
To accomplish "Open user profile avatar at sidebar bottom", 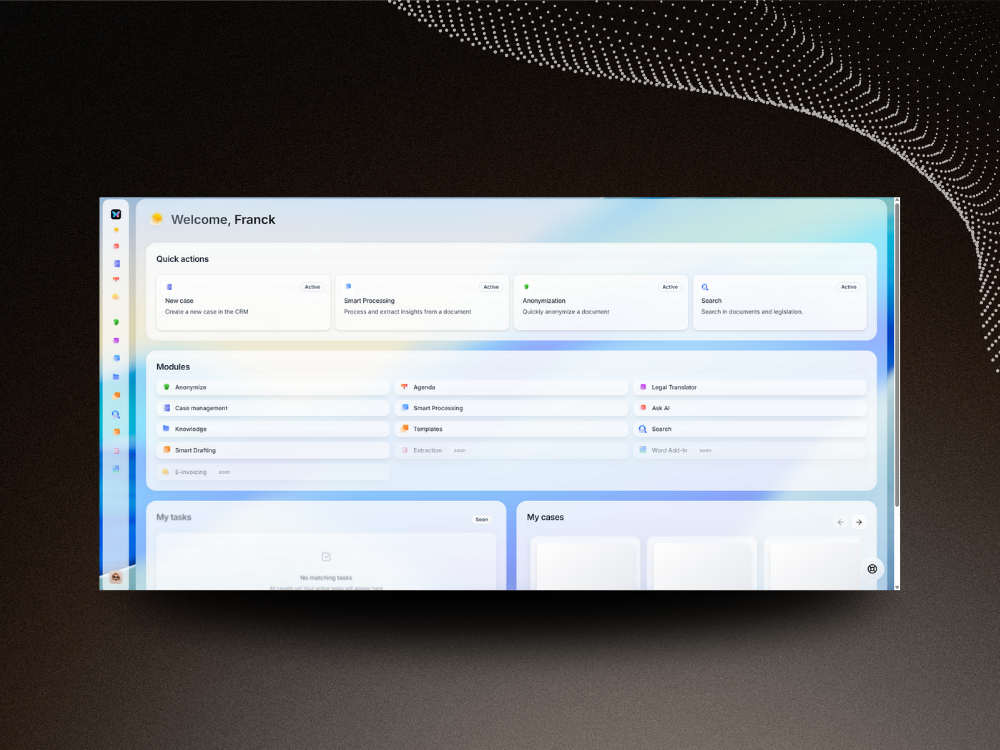I will pyautogui.click(x=116, y=577).
